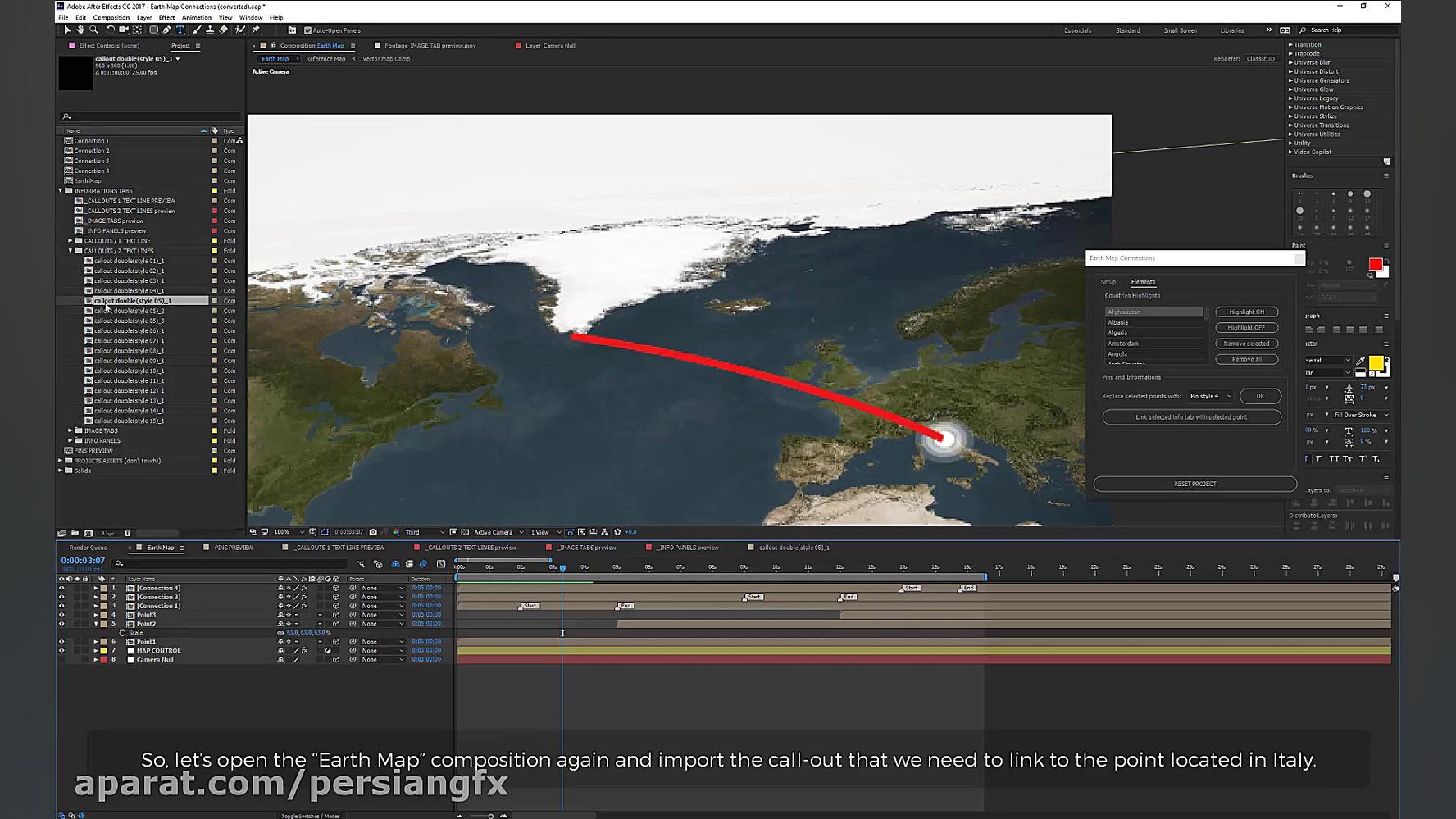Open the Pin style 4 dropdown

1210,396
